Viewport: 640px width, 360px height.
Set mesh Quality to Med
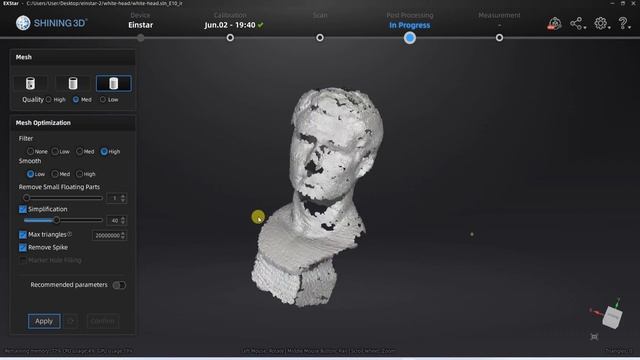(76, 100)
